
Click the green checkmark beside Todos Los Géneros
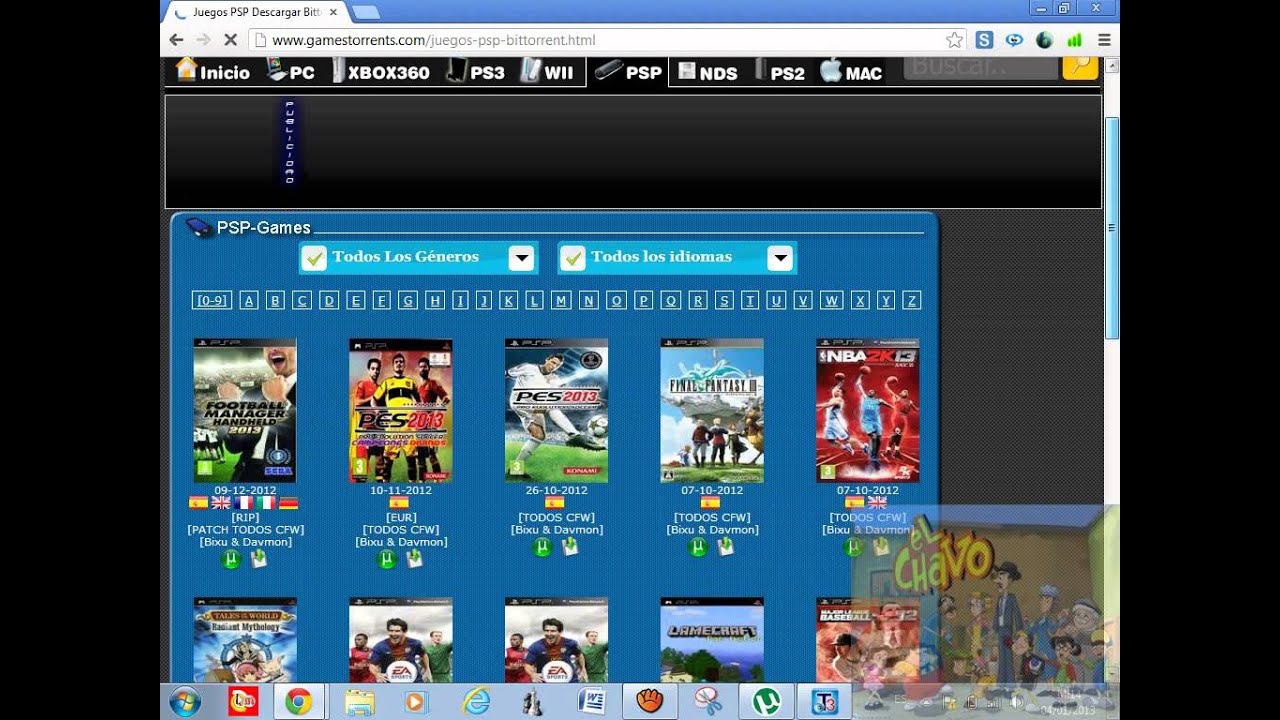click(x=314, y=258)
